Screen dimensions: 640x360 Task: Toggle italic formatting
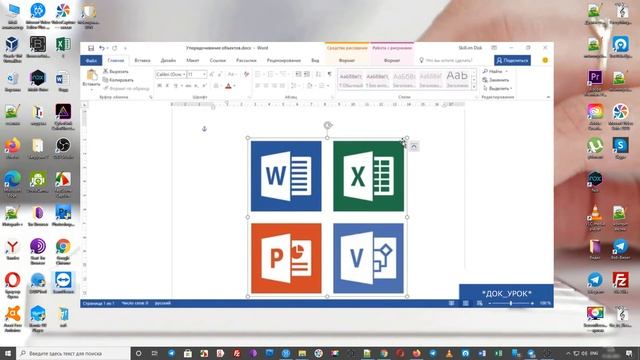click(x=167, y=86)
